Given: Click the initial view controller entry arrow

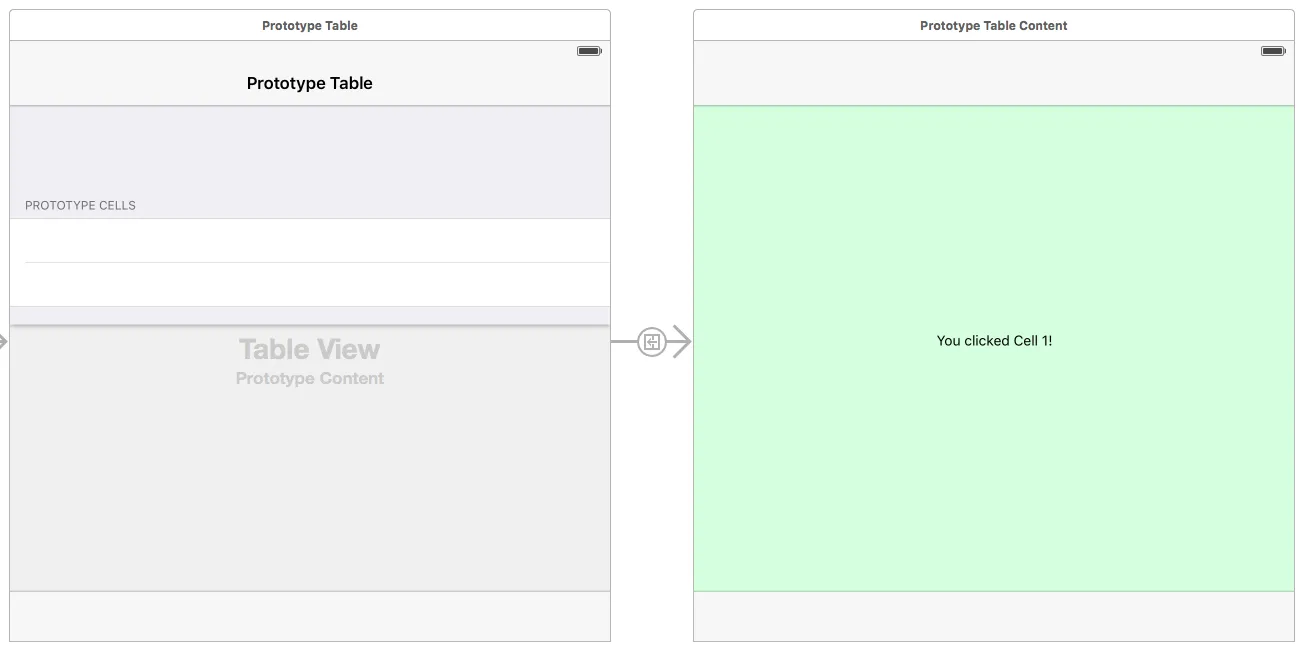Looking at the screenshot, I should pyautogui.click(x=3, y=342).
